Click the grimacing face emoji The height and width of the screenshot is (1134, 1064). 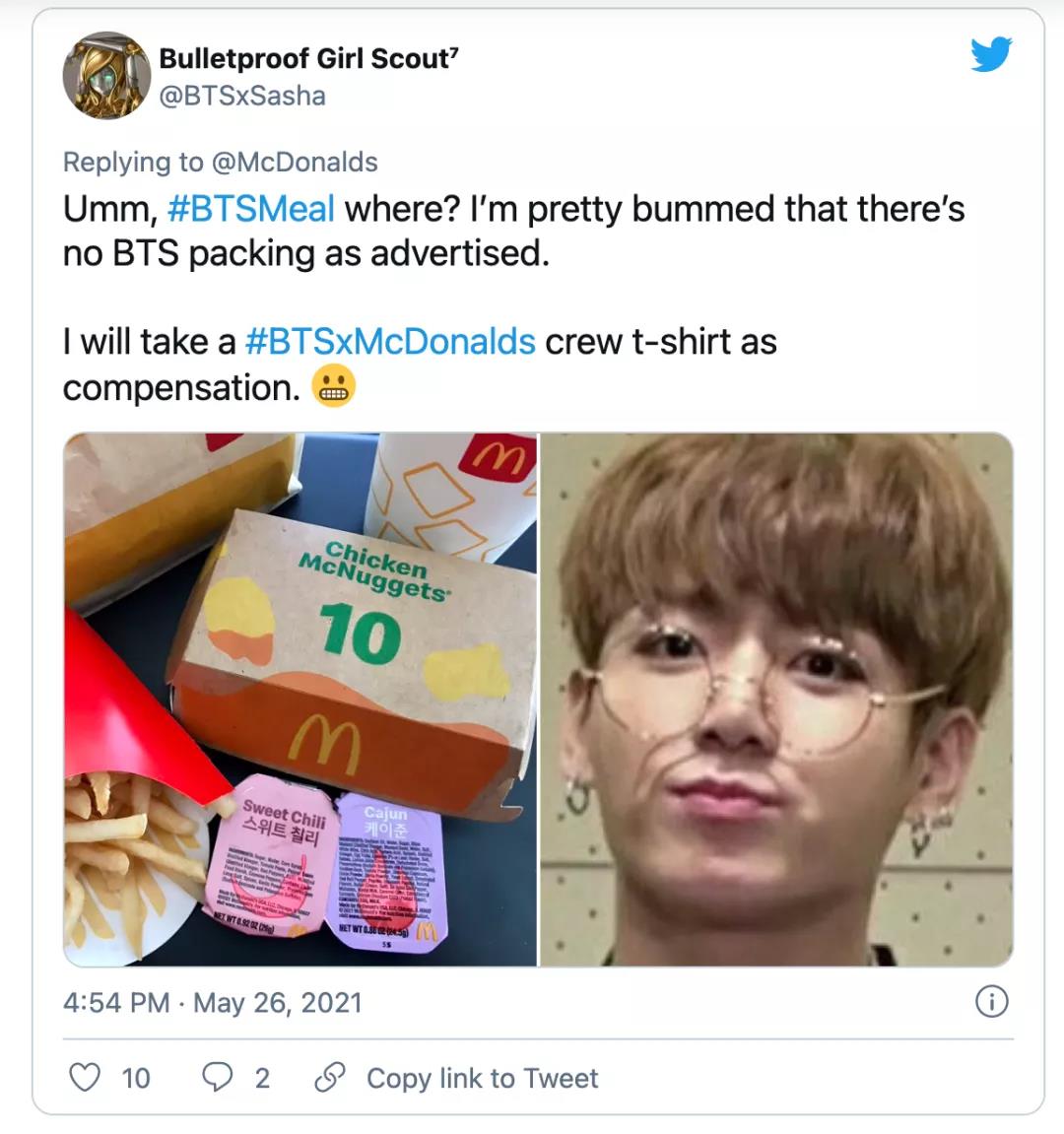click(333, 386)
